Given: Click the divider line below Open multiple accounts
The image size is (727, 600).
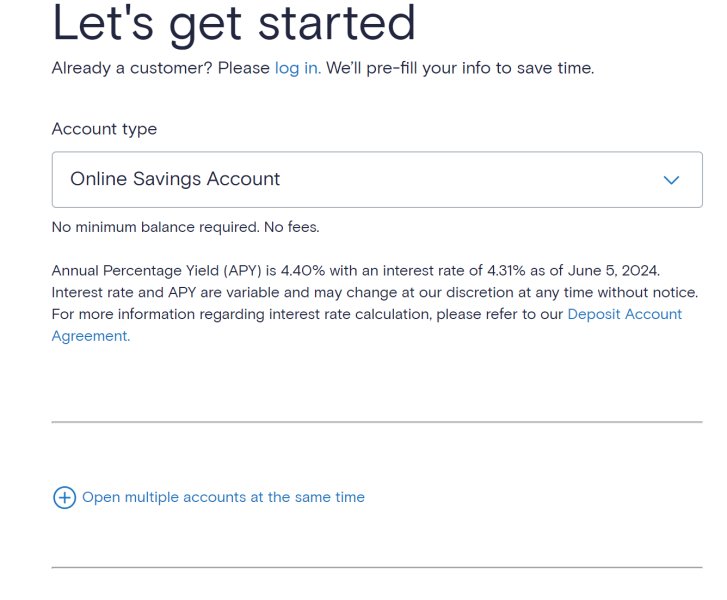Looking at the screenshot, I should point(377,568).
